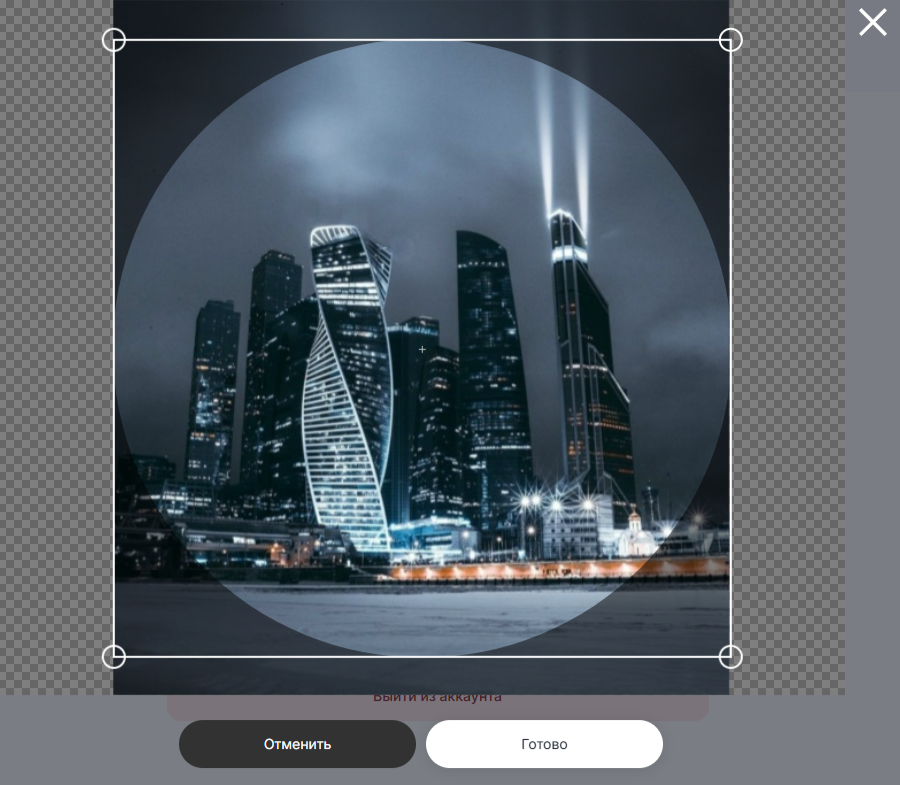Click the top-left crop handle
This screenshot has height=785, width=900.
click(114, 40)
